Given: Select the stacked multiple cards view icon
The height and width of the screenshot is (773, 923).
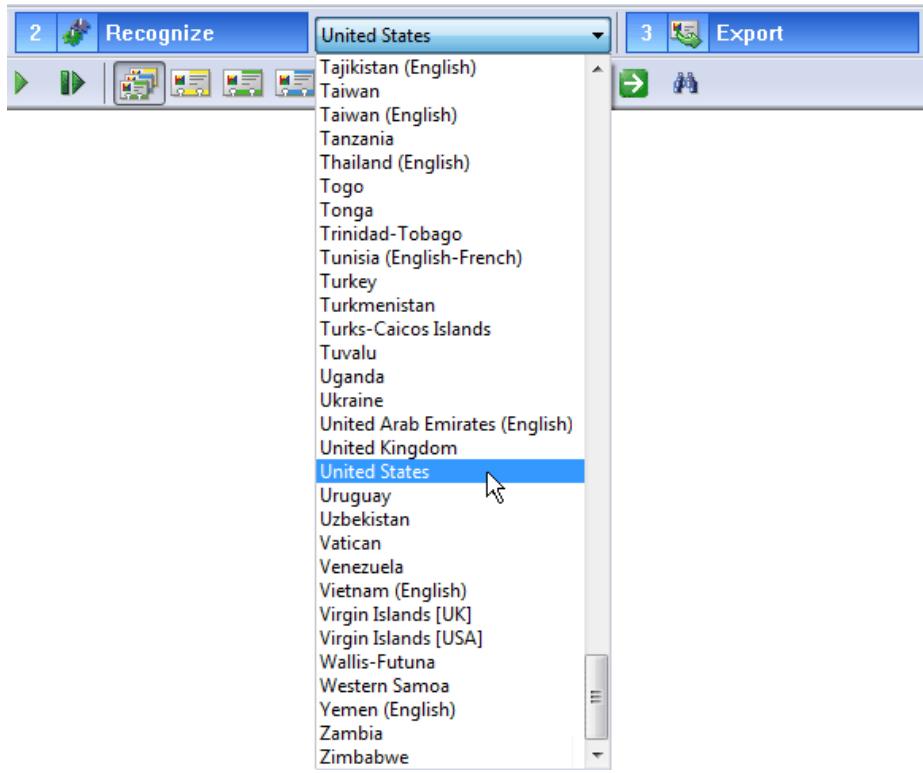Looking at the screenshot, I should (139, 83).
